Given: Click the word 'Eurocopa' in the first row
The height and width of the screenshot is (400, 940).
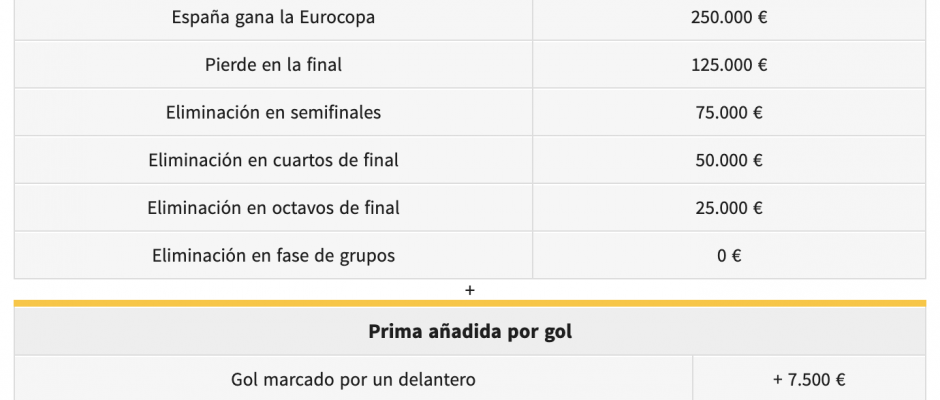Looking at the screenshot, I should coord(338,17).
